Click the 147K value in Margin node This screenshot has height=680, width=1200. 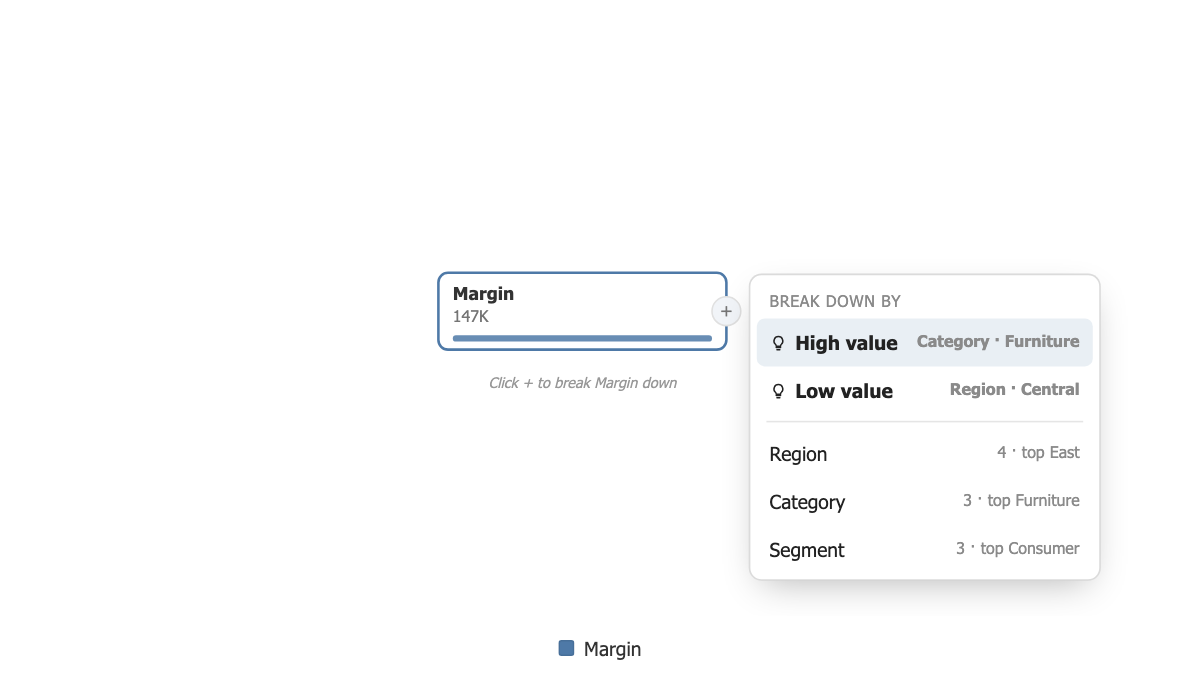tap(471, 316)
